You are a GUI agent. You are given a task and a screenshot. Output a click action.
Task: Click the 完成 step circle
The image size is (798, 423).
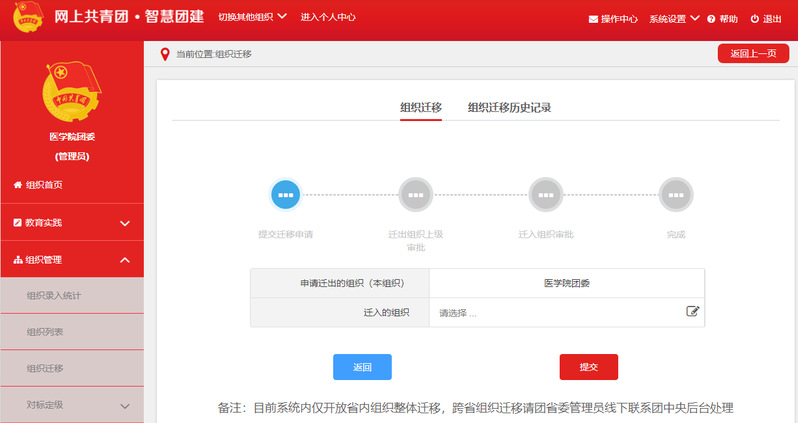(676, 194)
